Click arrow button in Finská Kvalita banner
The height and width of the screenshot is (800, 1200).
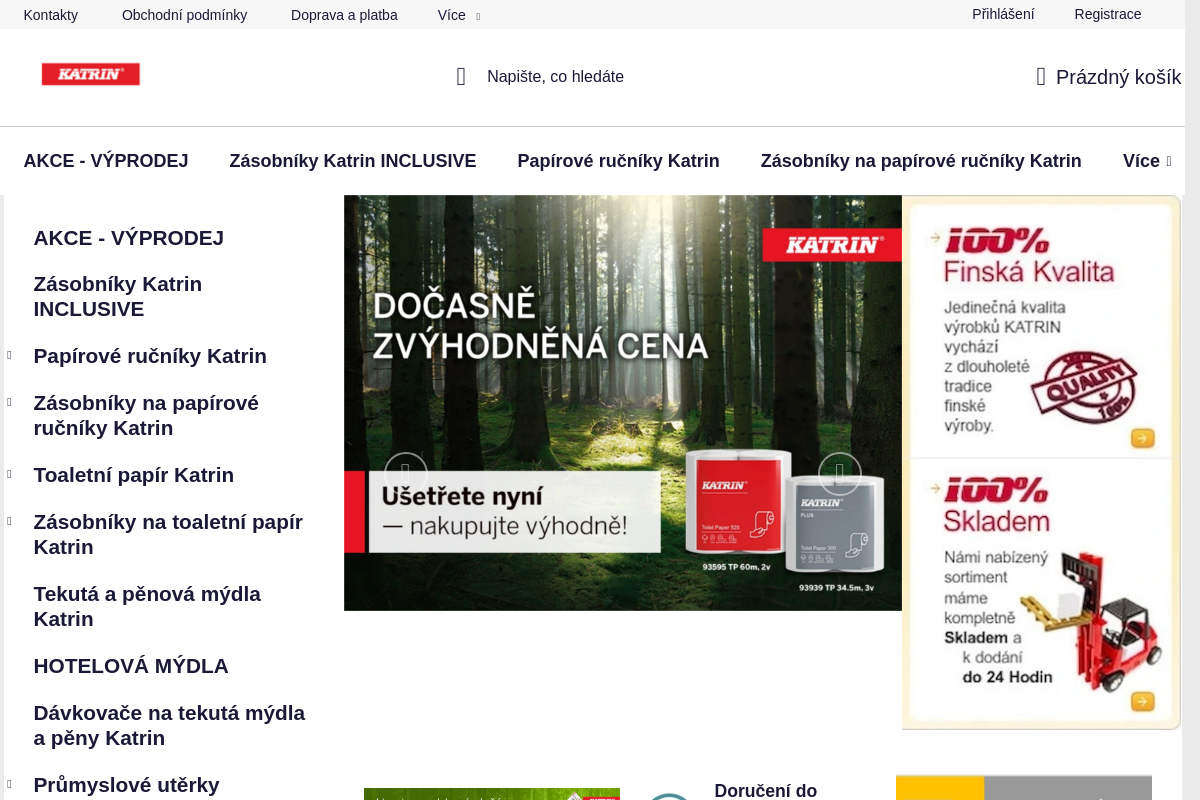1142,438
